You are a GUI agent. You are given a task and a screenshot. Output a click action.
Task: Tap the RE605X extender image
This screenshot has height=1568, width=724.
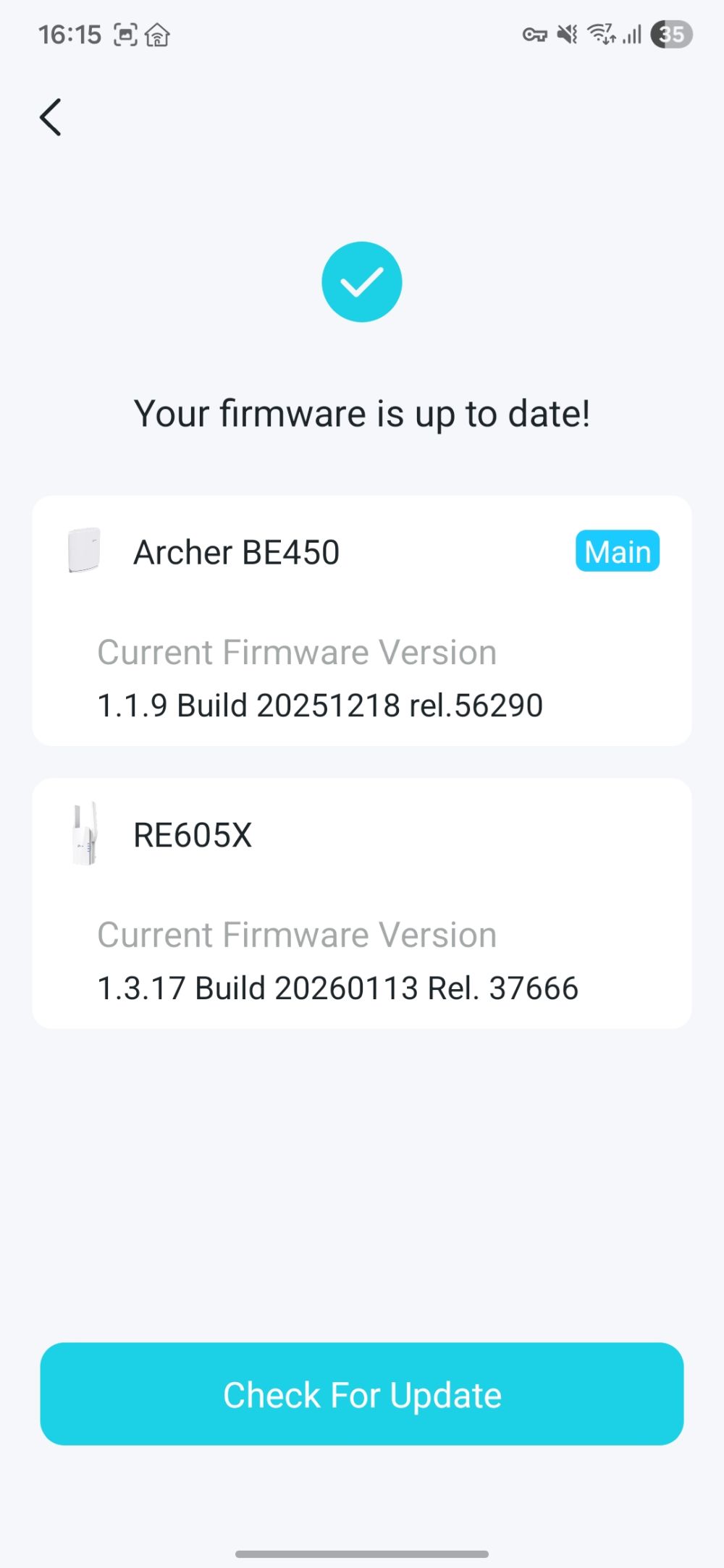85,834
